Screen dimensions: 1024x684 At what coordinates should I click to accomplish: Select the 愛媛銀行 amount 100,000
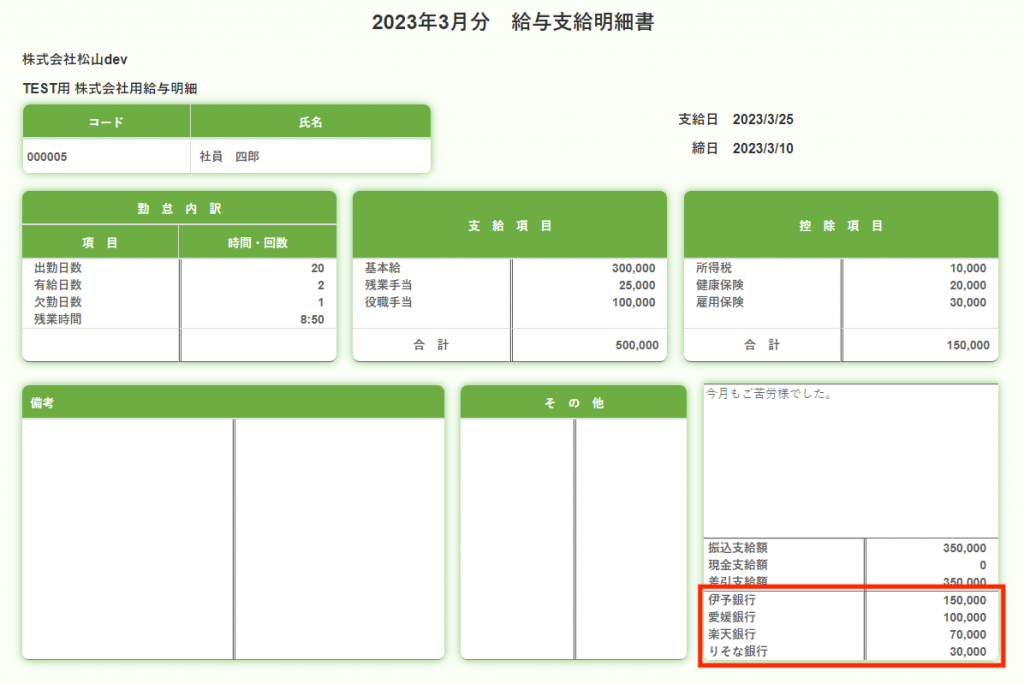(x=965, y=617)
